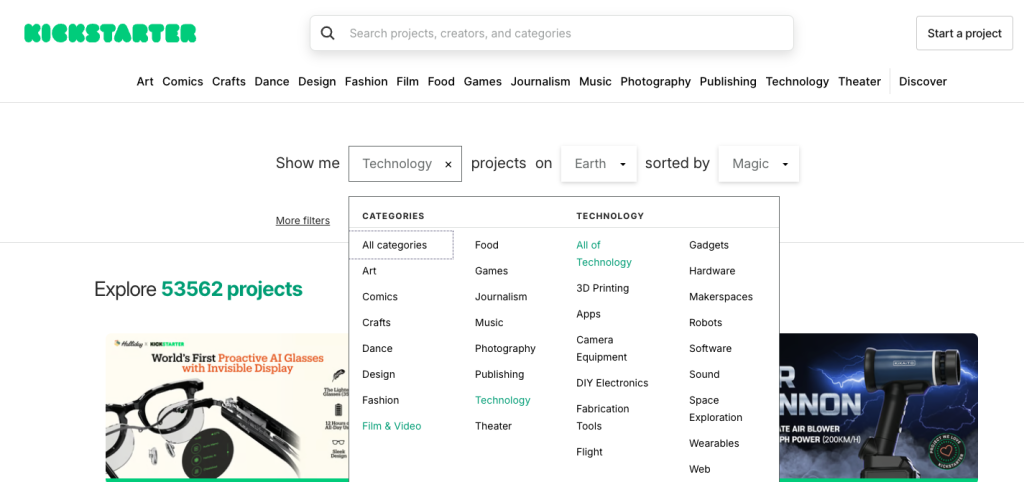Open the Technology category dropdown selector
1024x482 pixels.
tap(405, 164)
